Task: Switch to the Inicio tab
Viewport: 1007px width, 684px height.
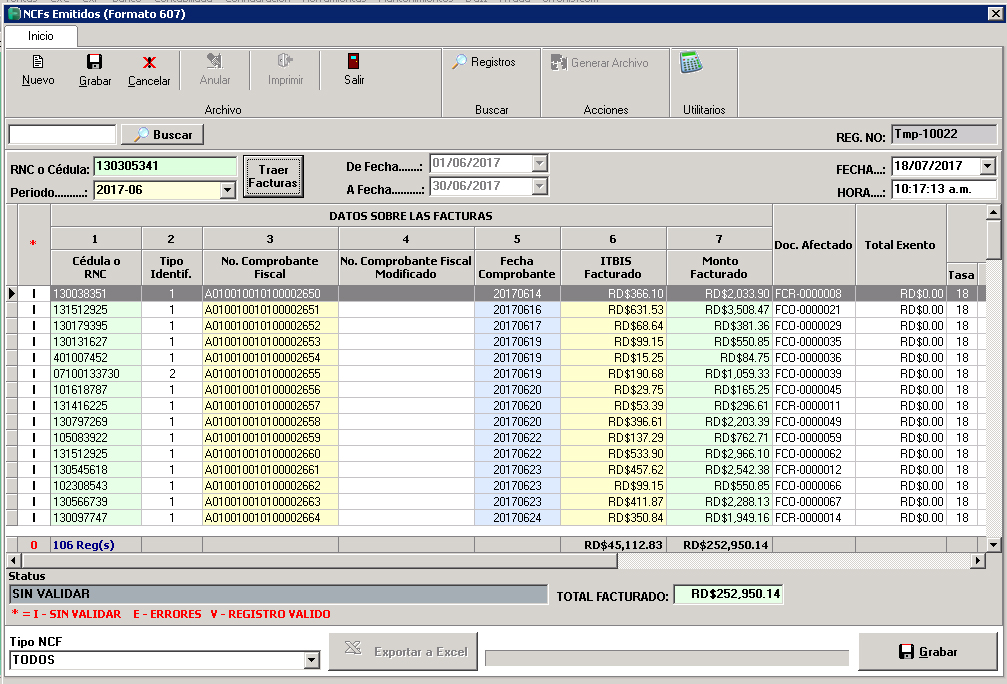Action: point(40,36)
